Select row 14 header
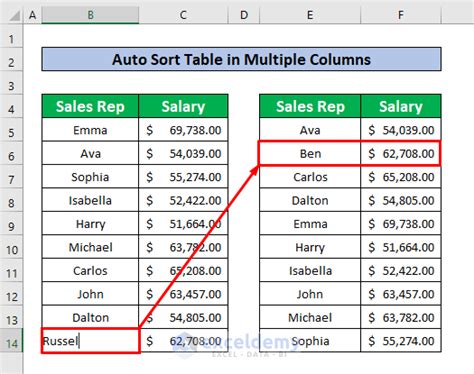474x374 pixels. point(11,341)
